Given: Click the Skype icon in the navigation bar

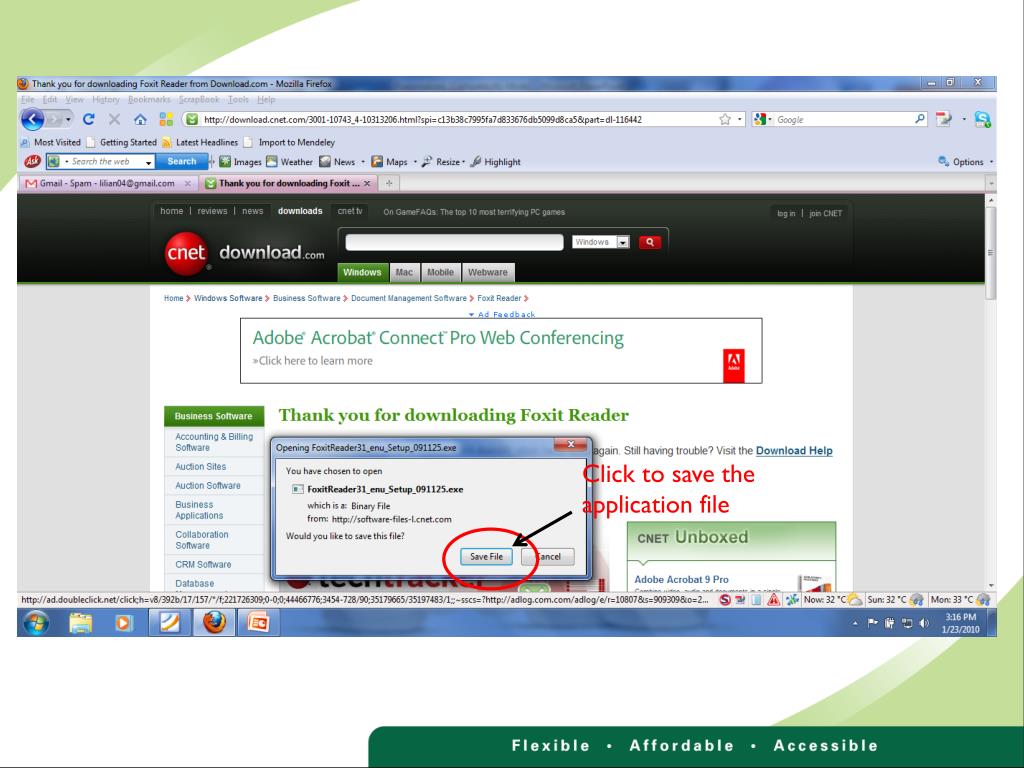Looking at the screenshot, I should coord(982,119).
